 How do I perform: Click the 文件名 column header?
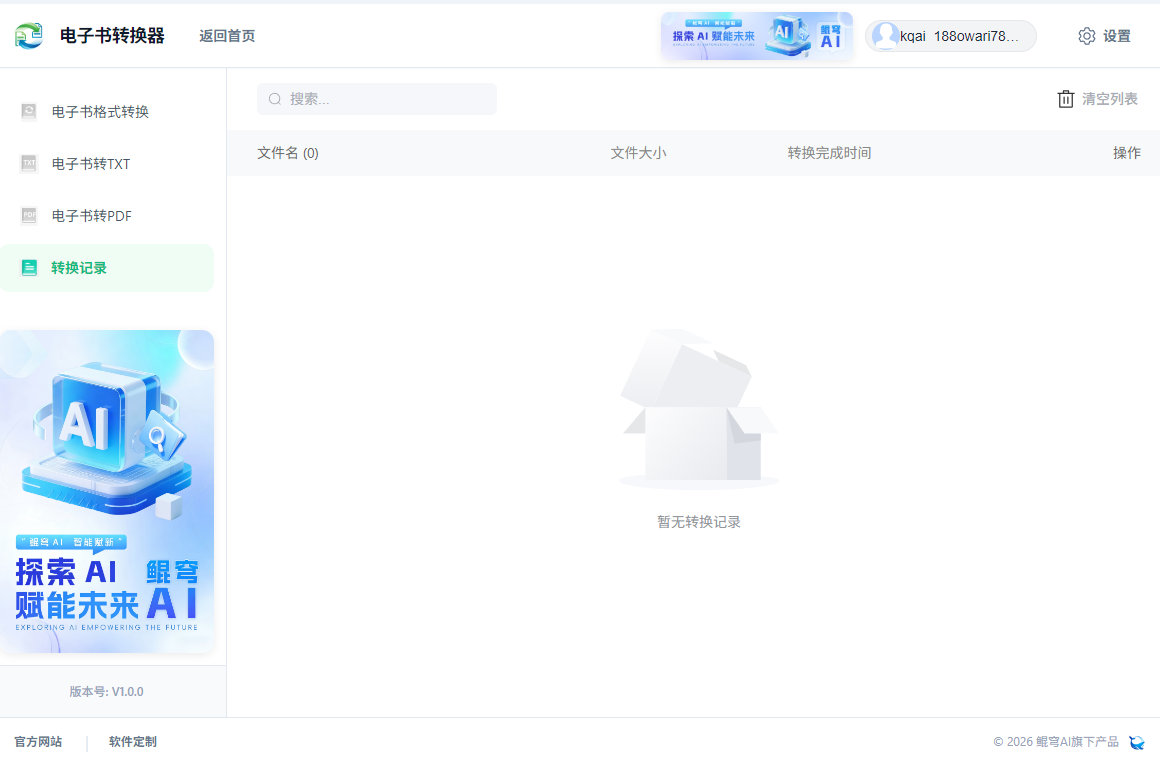coord(288,153)
